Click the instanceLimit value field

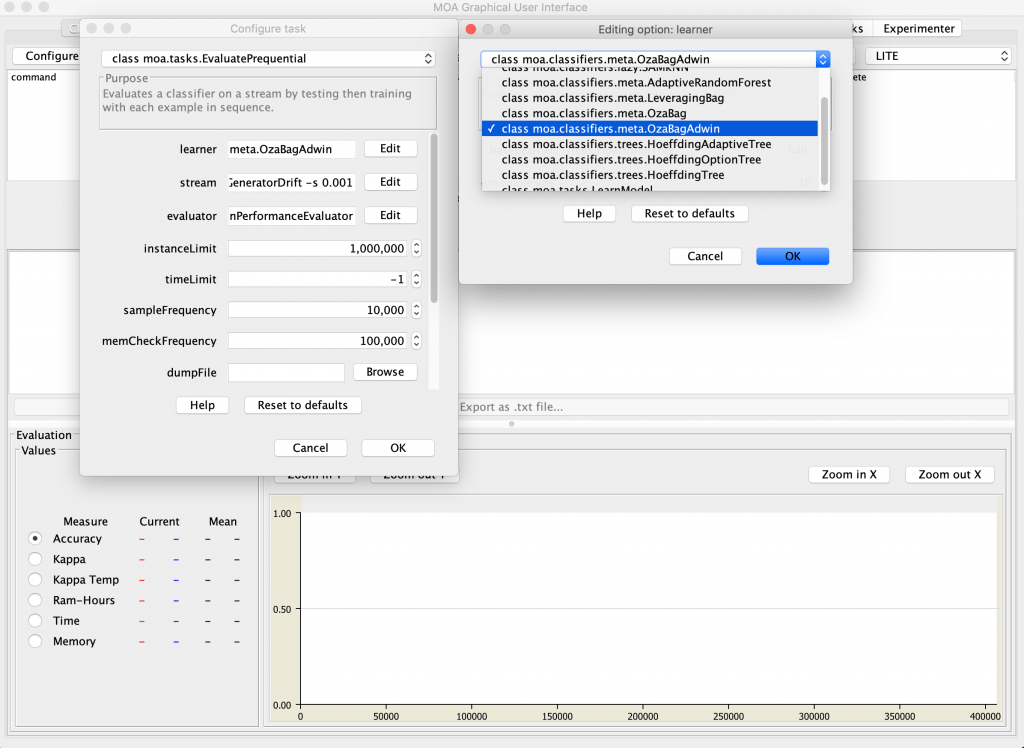pos(318,249)
